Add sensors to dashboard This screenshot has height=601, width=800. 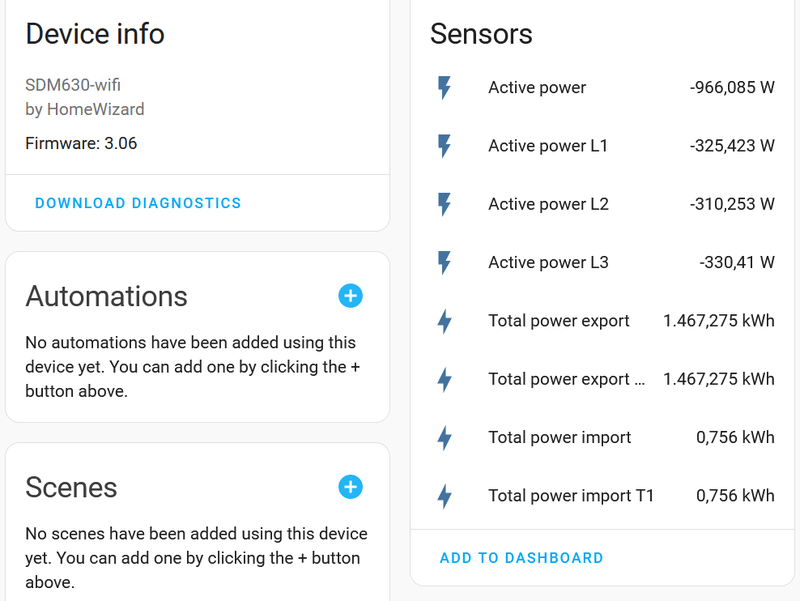pyautogui.click(x=521, y=558)
